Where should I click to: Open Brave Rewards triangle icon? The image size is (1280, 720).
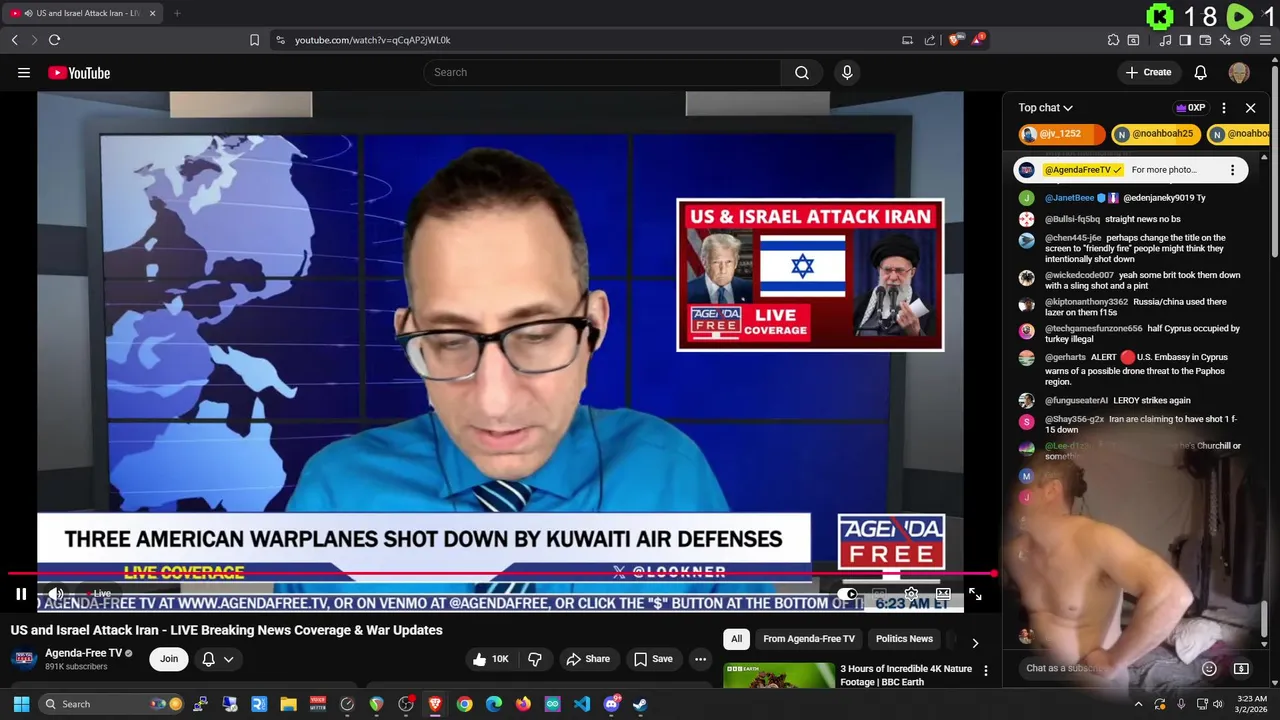tap(979, 40)
